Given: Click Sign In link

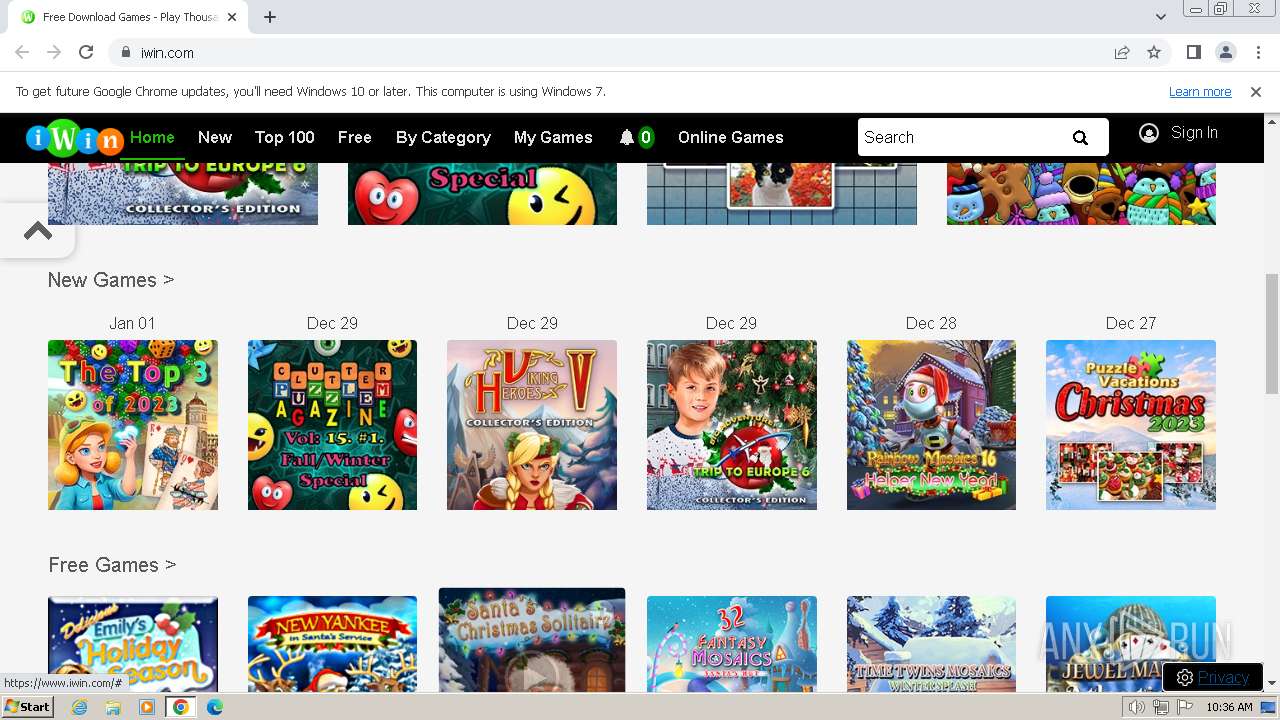Looking at the screenshot, I should [x=1194, y=133].
